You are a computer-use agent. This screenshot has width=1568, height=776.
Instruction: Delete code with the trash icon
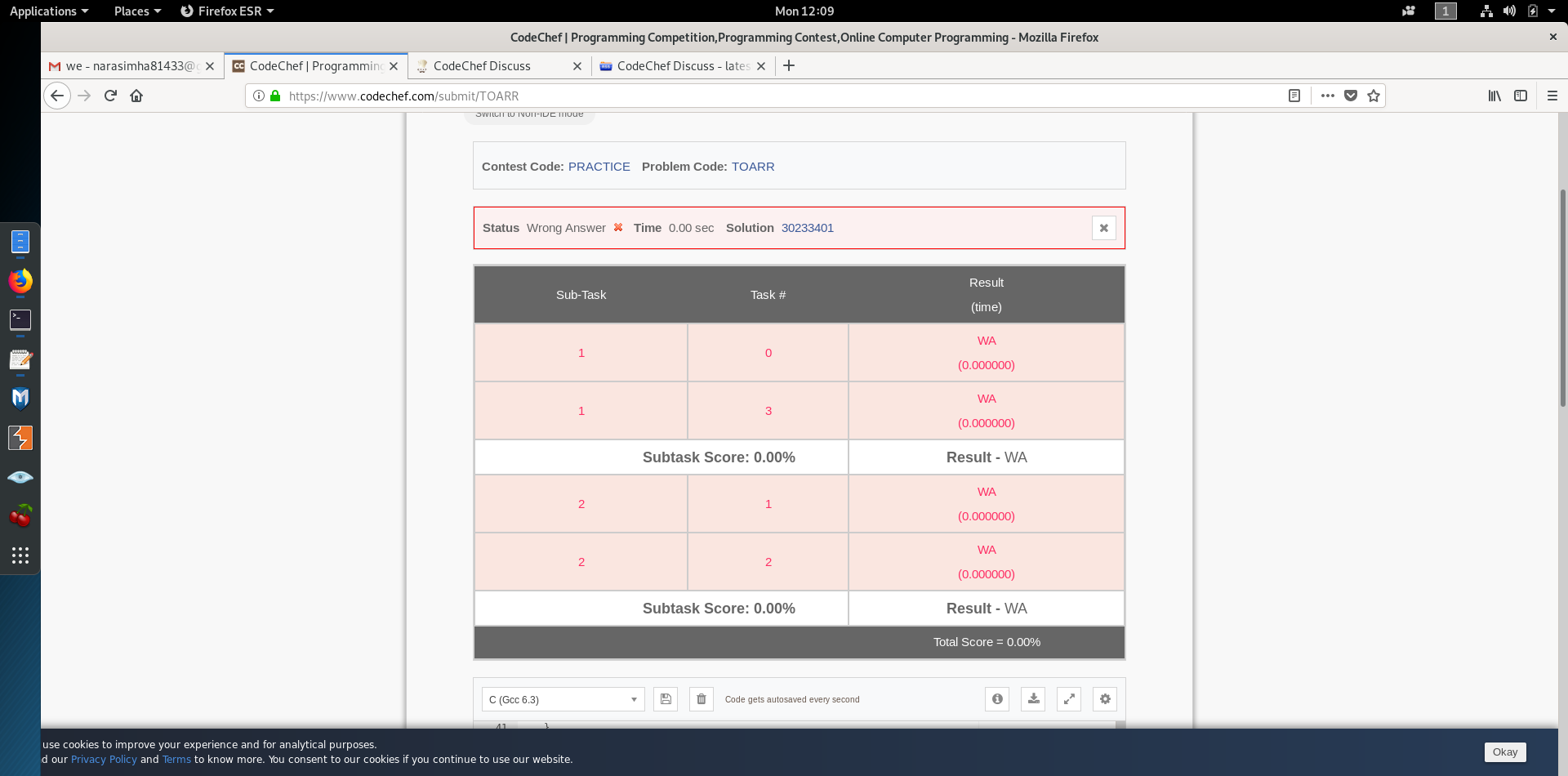702,699
